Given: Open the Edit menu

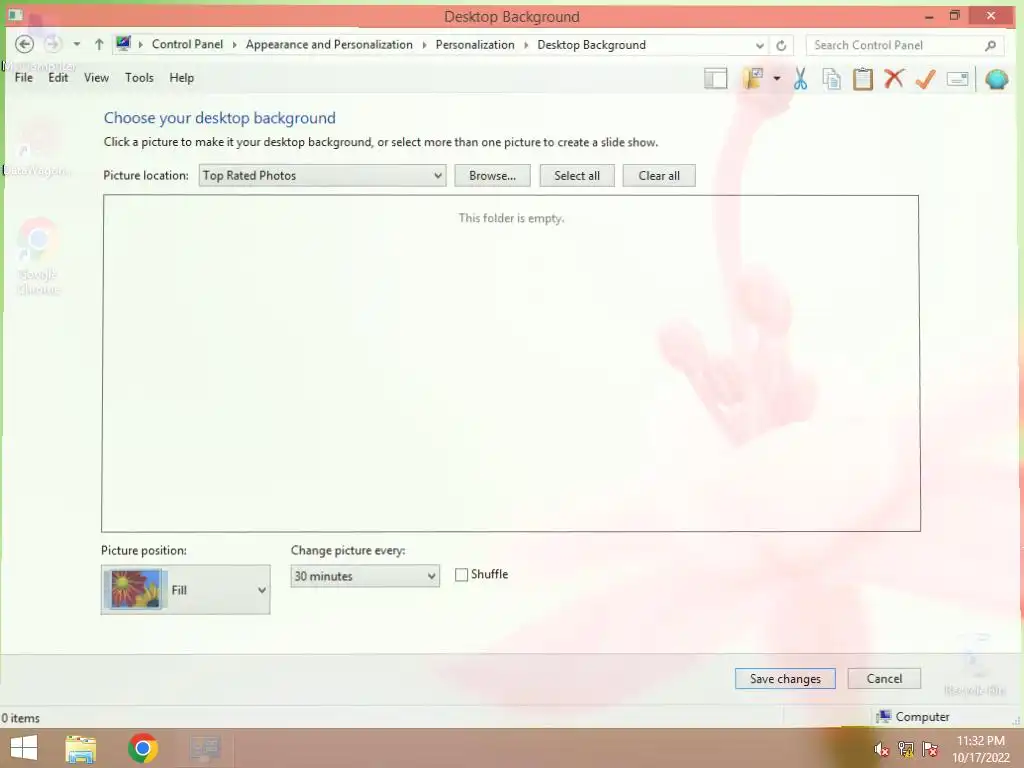Looking at the screenshot, I should (x=58, y=78).
